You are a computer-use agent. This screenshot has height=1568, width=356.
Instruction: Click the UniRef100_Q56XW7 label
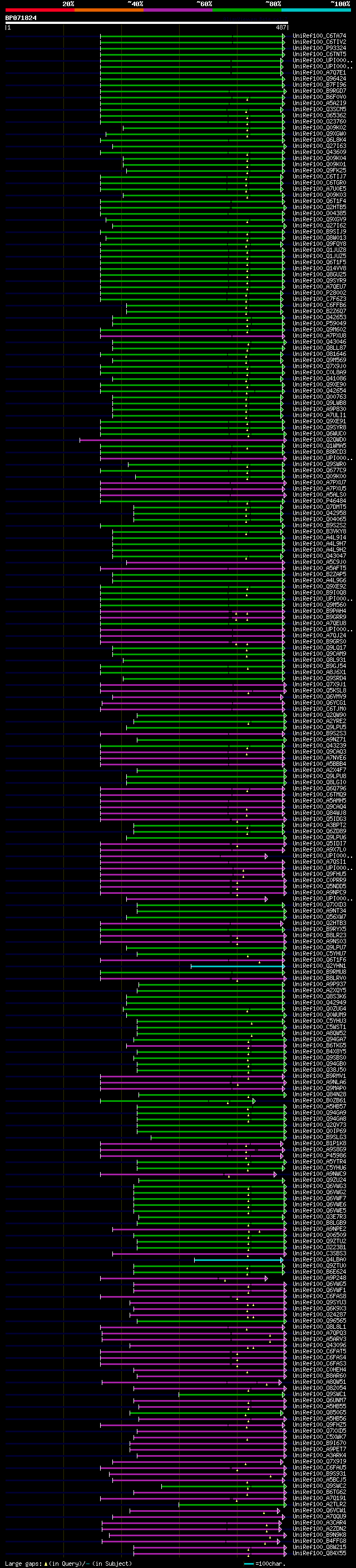[319, 917]
